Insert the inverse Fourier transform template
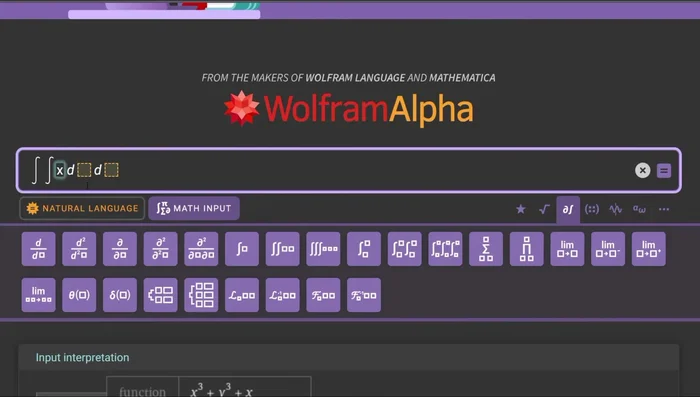 pyautogui.click(x=364, y=295)
